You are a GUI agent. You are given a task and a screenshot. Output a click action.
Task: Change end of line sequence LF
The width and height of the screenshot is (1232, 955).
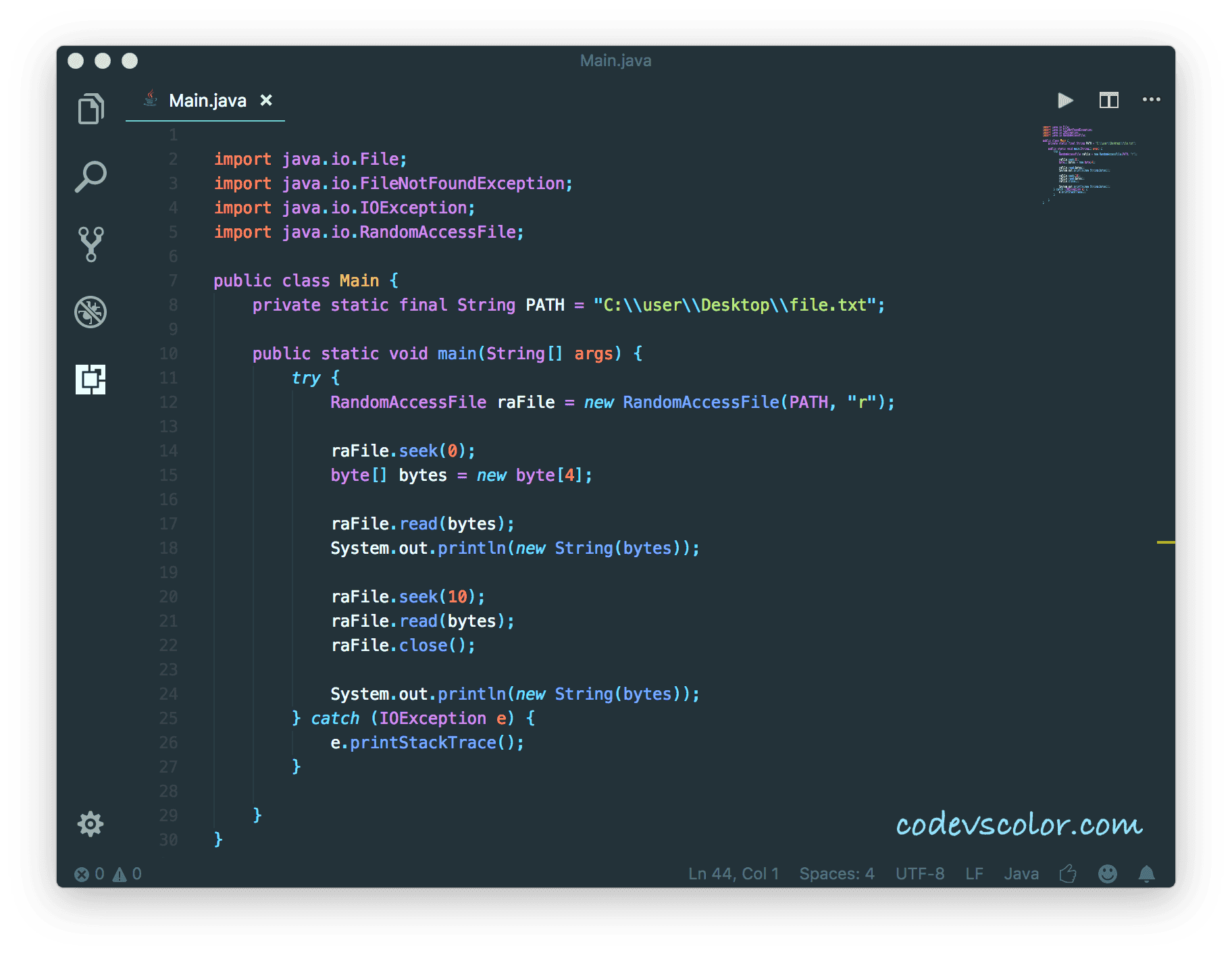click(x=974, y=874)
